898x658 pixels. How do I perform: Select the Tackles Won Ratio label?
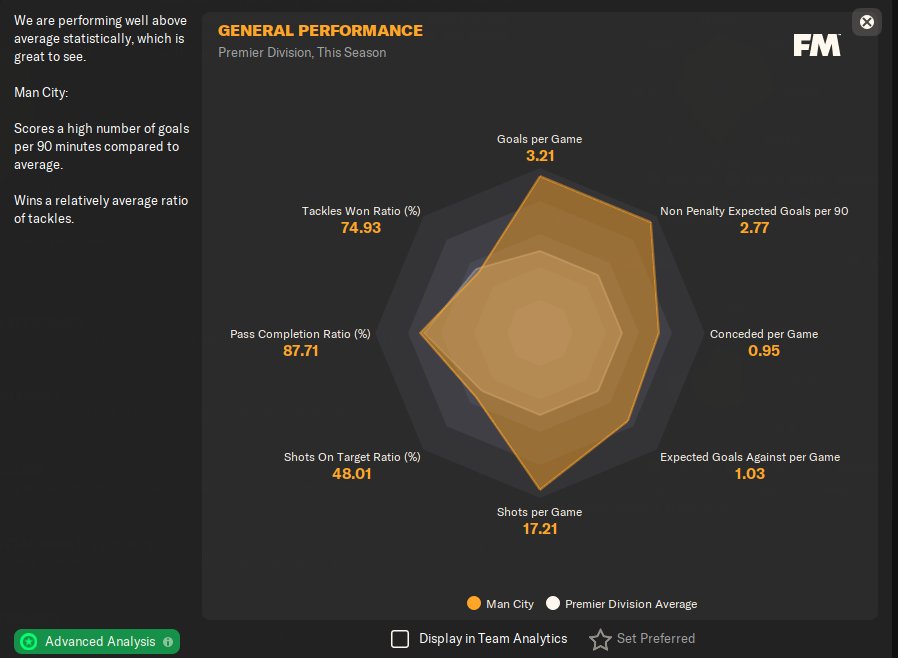[361, 212]
